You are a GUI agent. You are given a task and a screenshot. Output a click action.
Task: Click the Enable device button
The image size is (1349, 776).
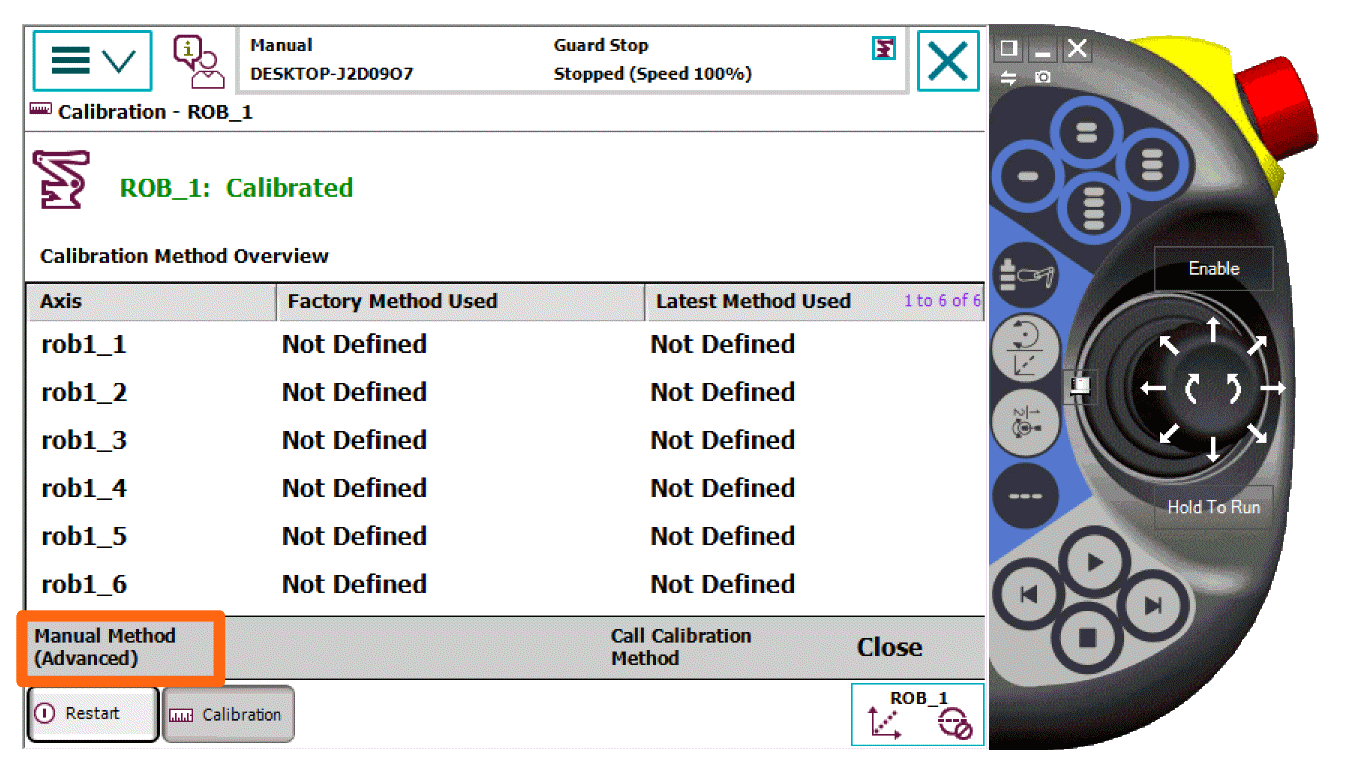point(1213,269)
